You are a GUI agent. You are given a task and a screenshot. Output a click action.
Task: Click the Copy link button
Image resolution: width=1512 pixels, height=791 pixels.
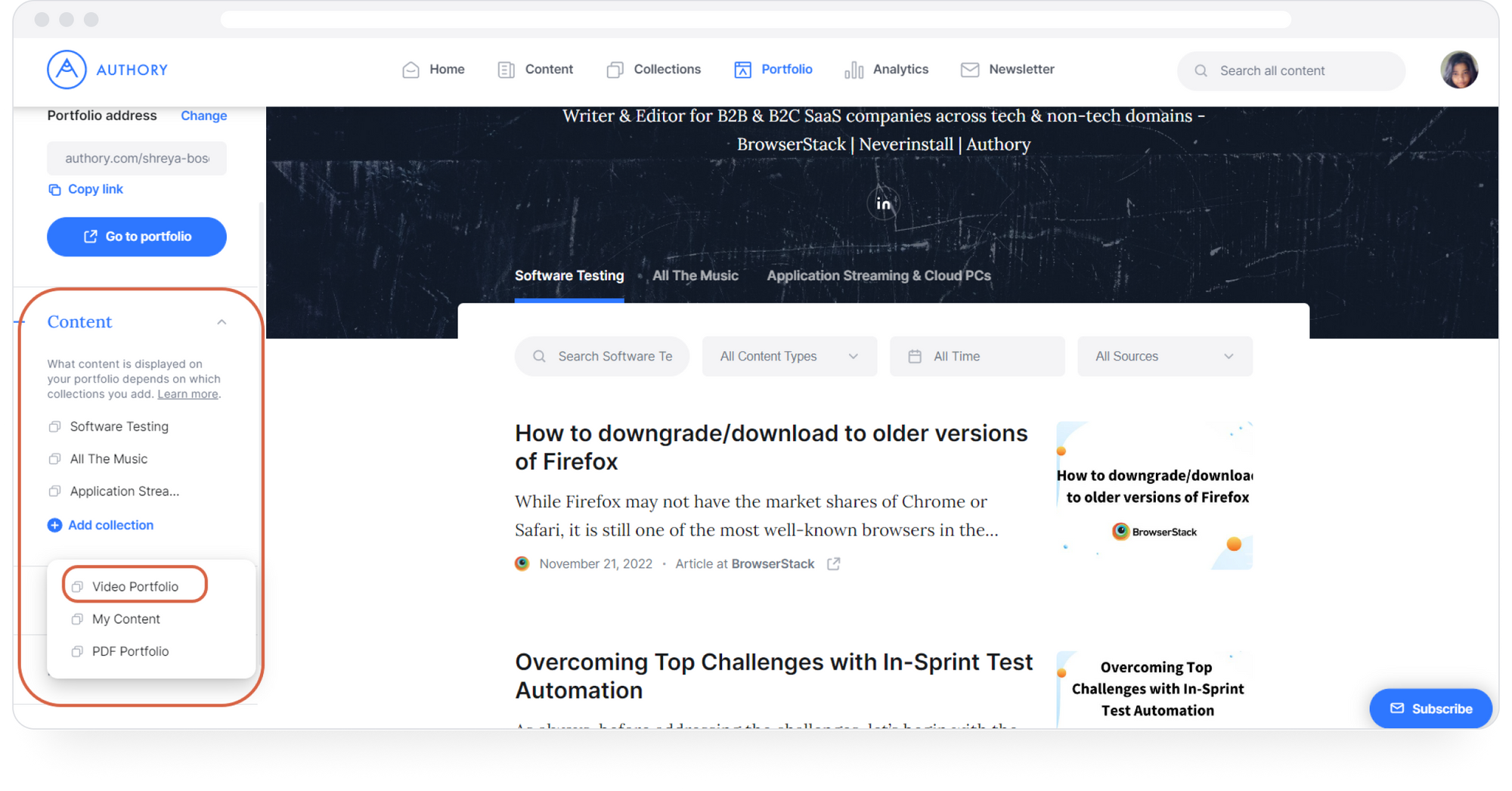pyautogui.click(x=85, y=189)
